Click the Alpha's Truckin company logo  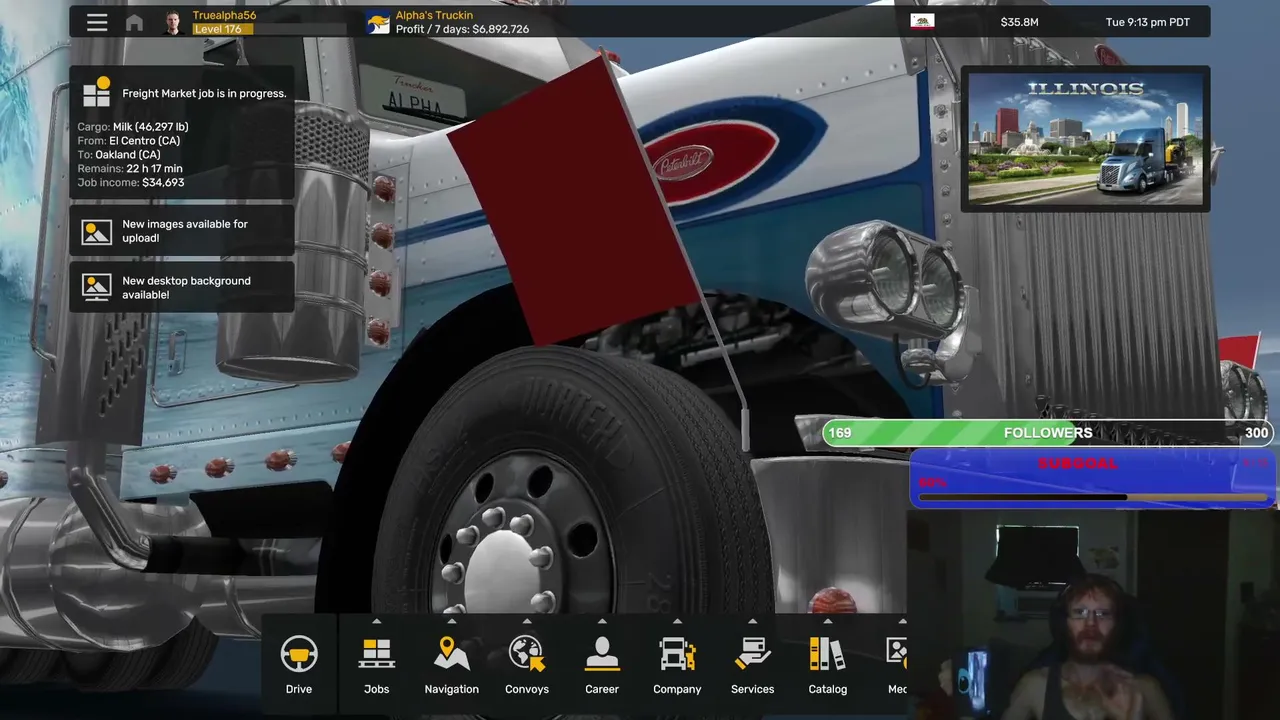click(x=378, y=22)
